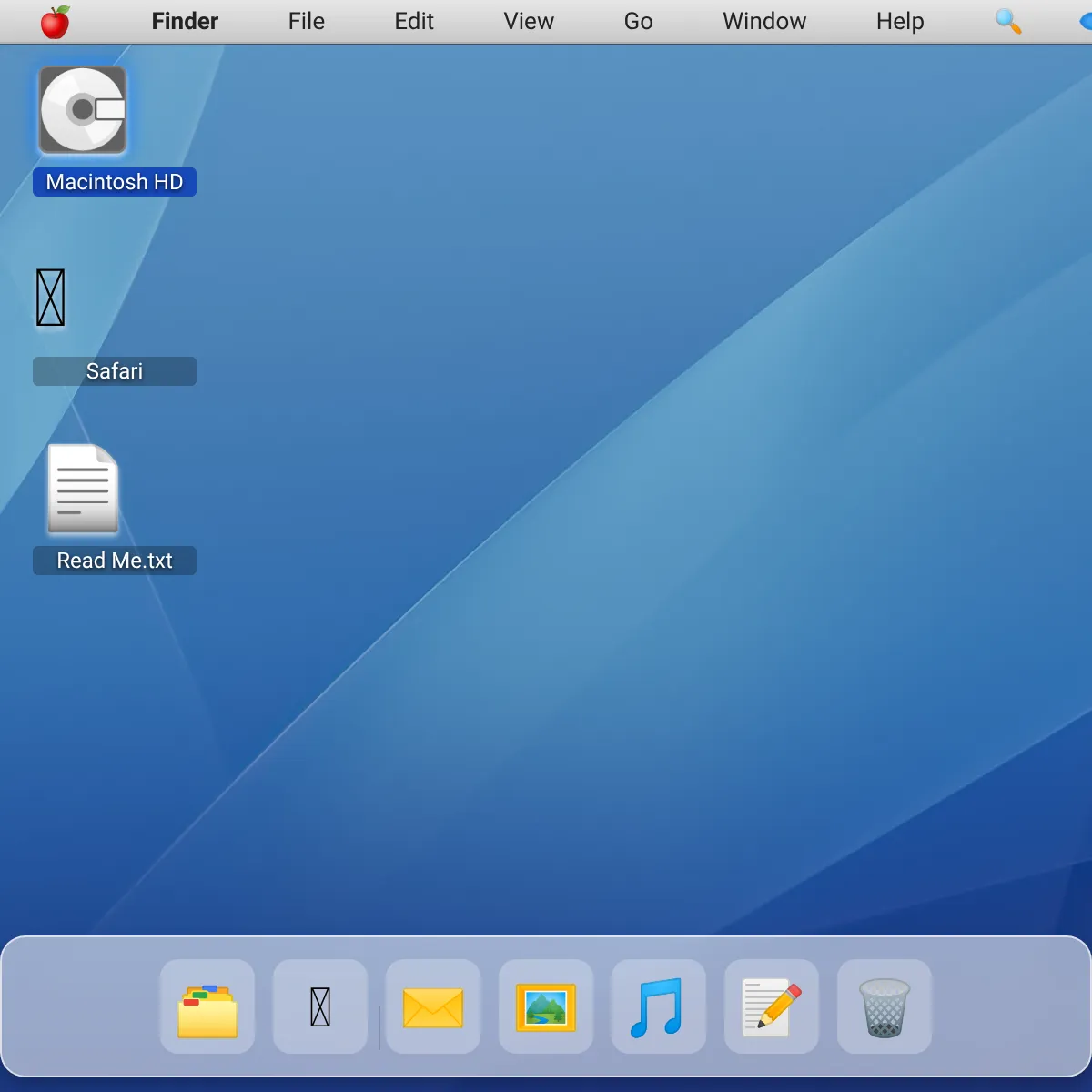
Task: Open the Go menu
Action: (x=639, y=21)
